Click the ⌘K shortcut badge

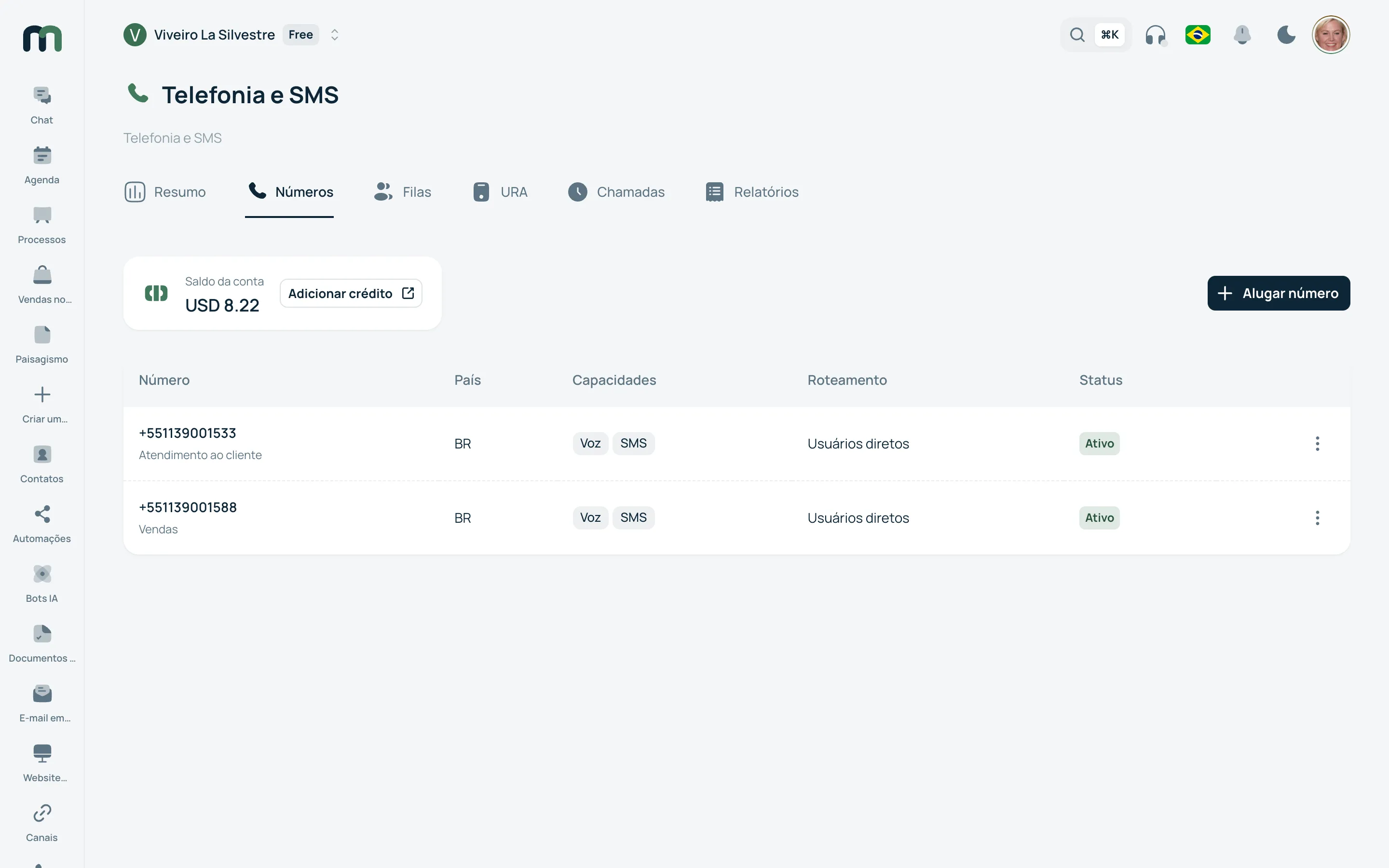click(1109, 35)
